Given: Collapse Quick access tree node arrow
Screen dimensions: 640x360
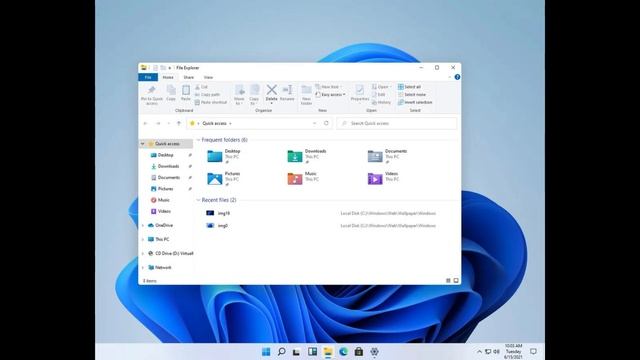Looking at the screenshot, I should tap(142, 144).
